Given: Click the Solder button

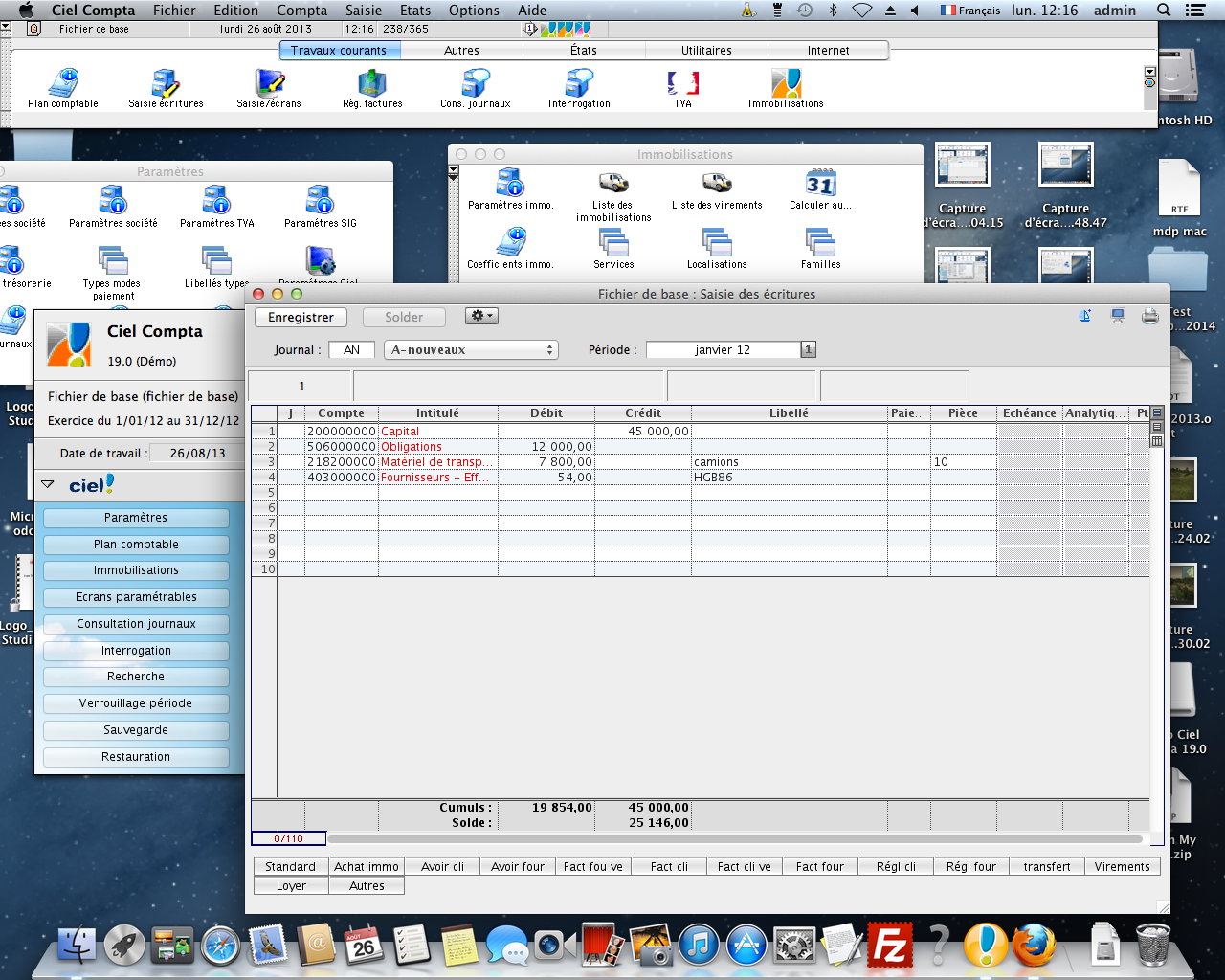Looking at the screenshot, I should [404, 317].
